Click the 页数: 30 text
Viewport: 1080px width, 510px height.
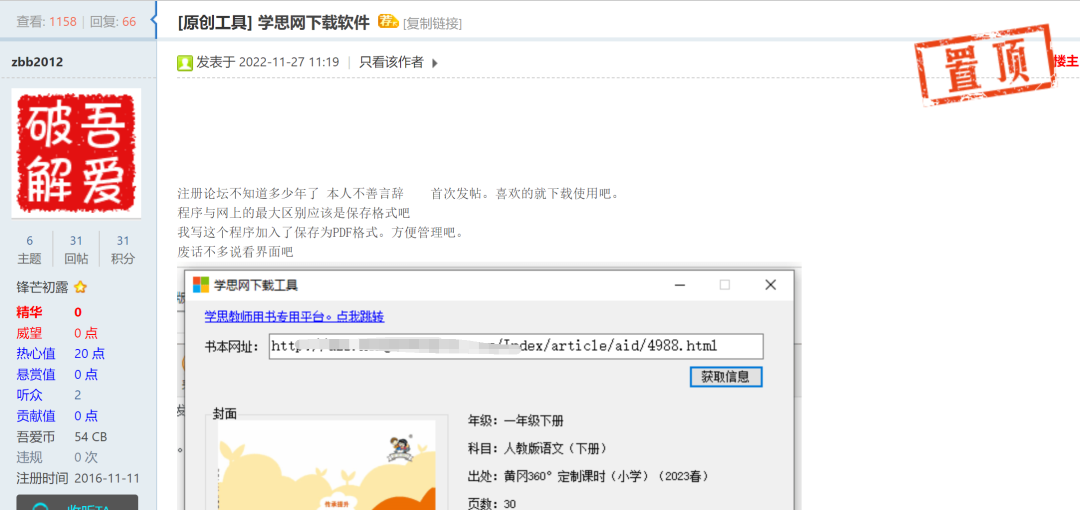point(492,504)
